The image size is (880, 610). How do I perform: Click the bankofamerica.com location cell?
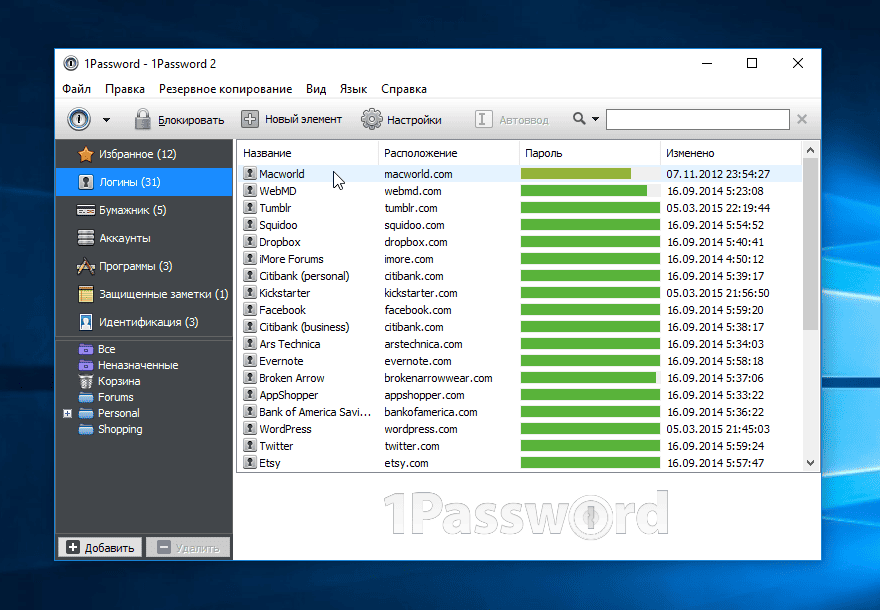point(430,412)
